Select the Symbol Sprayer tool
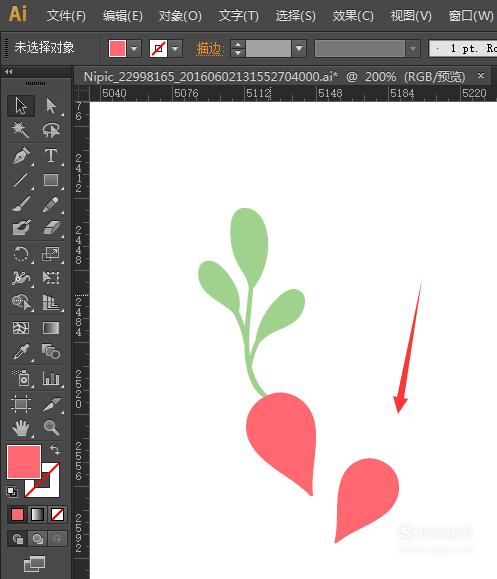Image resolution: width=497 pixels, height=579 pixels. 21,378
